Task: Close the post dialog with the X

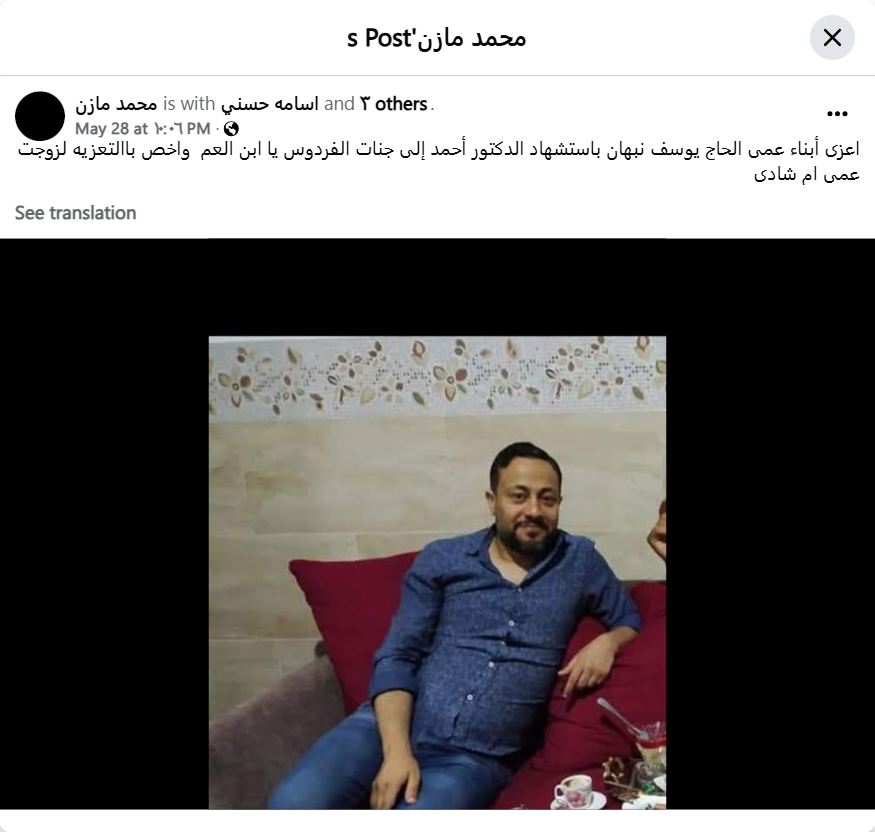Action: pos(832,38)
